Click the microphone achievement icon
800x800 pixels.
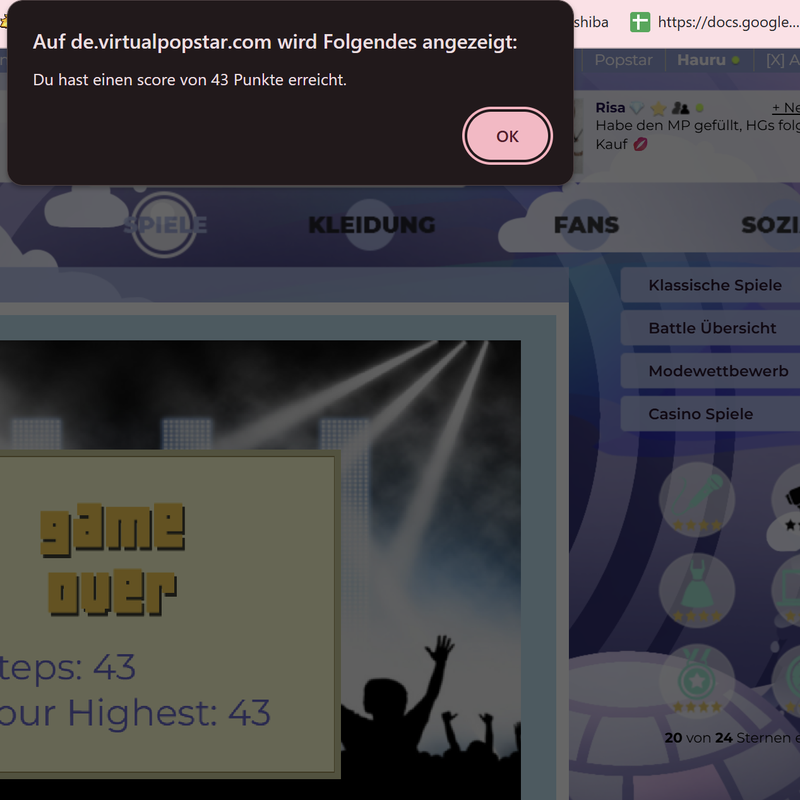tap(697, 499)
